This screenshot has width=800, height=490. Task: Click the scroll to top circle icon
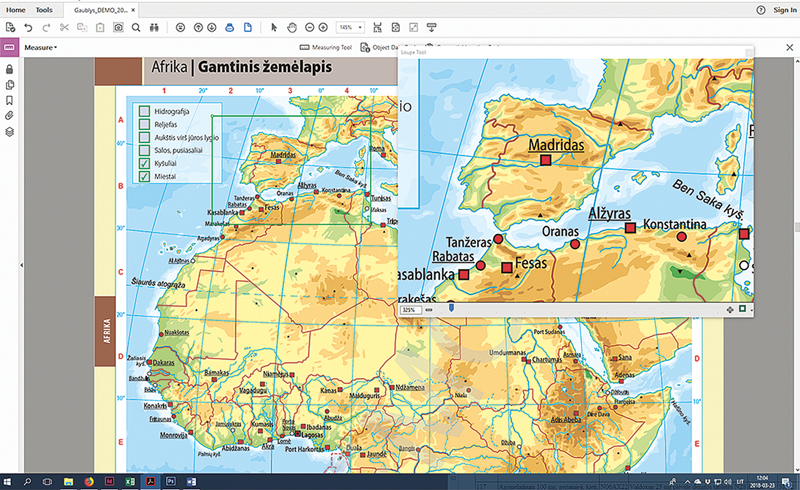(180, 28)
